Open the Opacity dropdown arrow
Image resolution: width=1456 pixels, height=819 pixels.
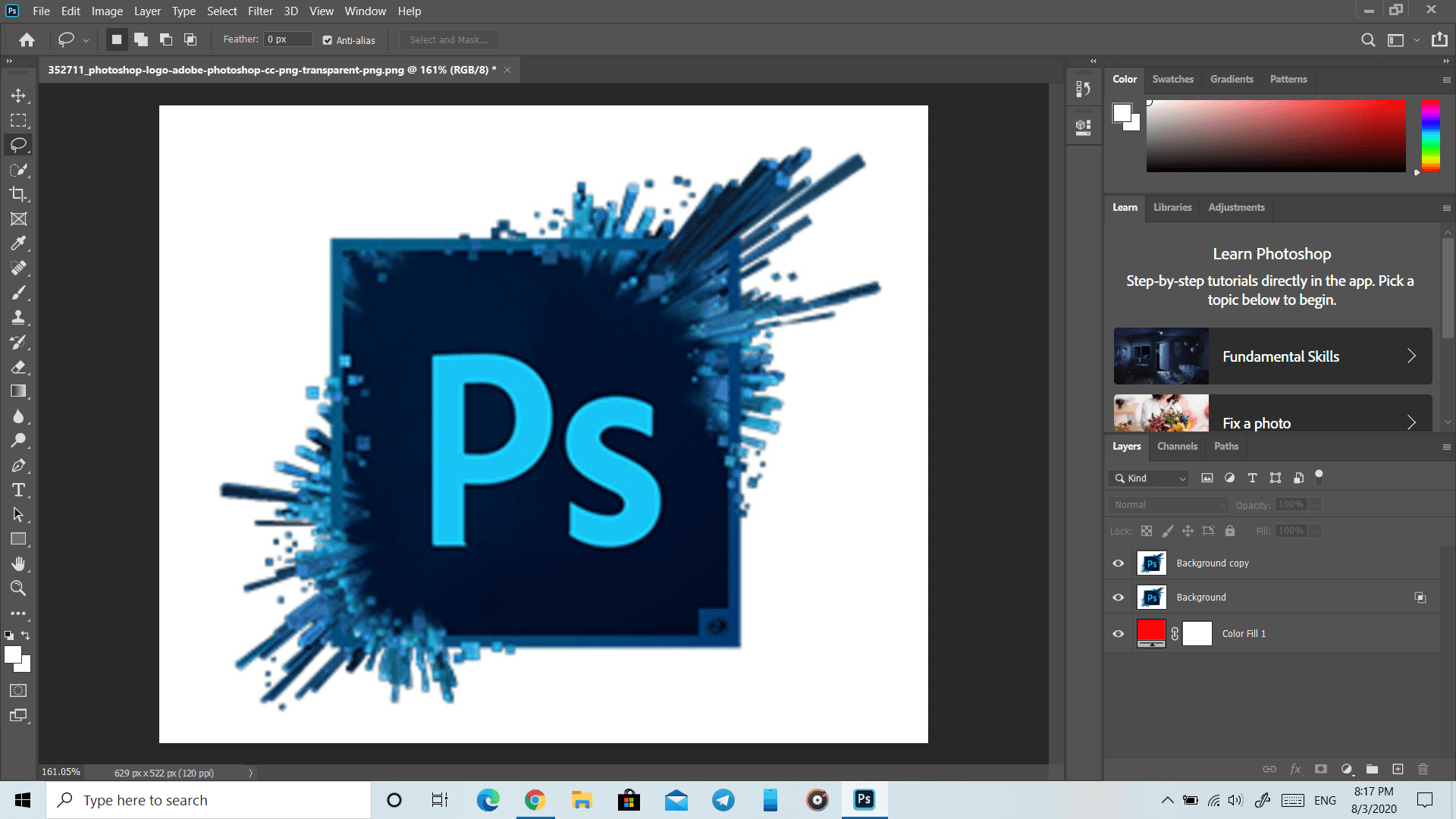tap(1316, 505)
